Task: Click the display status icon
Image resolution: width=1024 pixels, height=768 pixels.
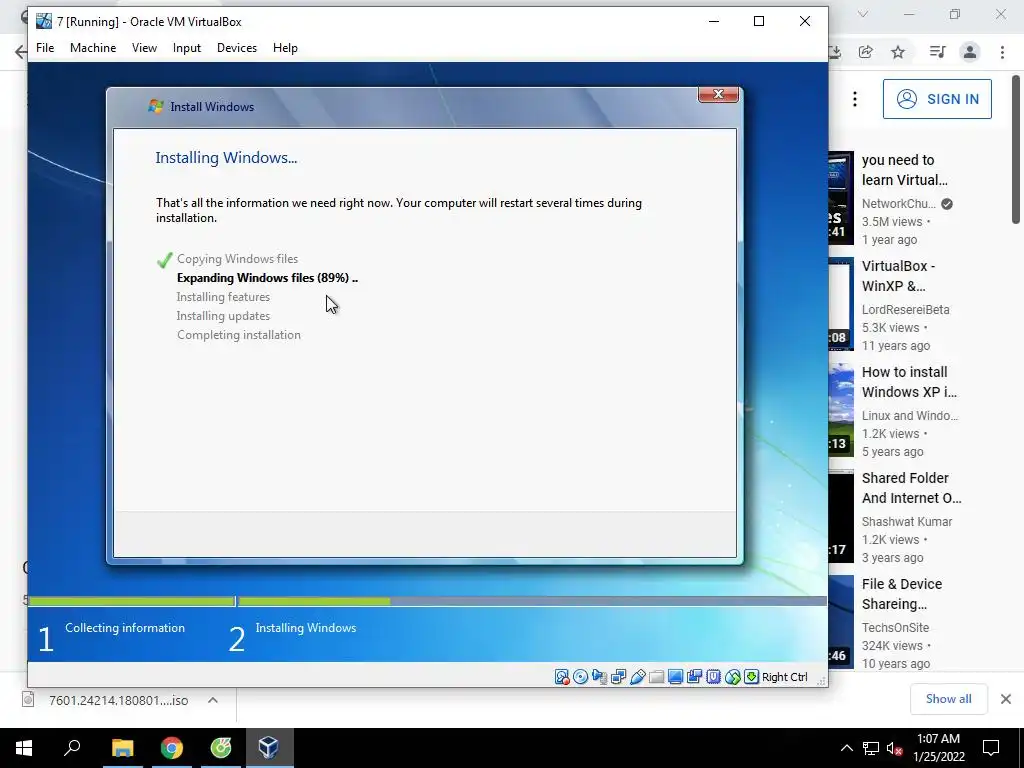Action: (675, 677)
